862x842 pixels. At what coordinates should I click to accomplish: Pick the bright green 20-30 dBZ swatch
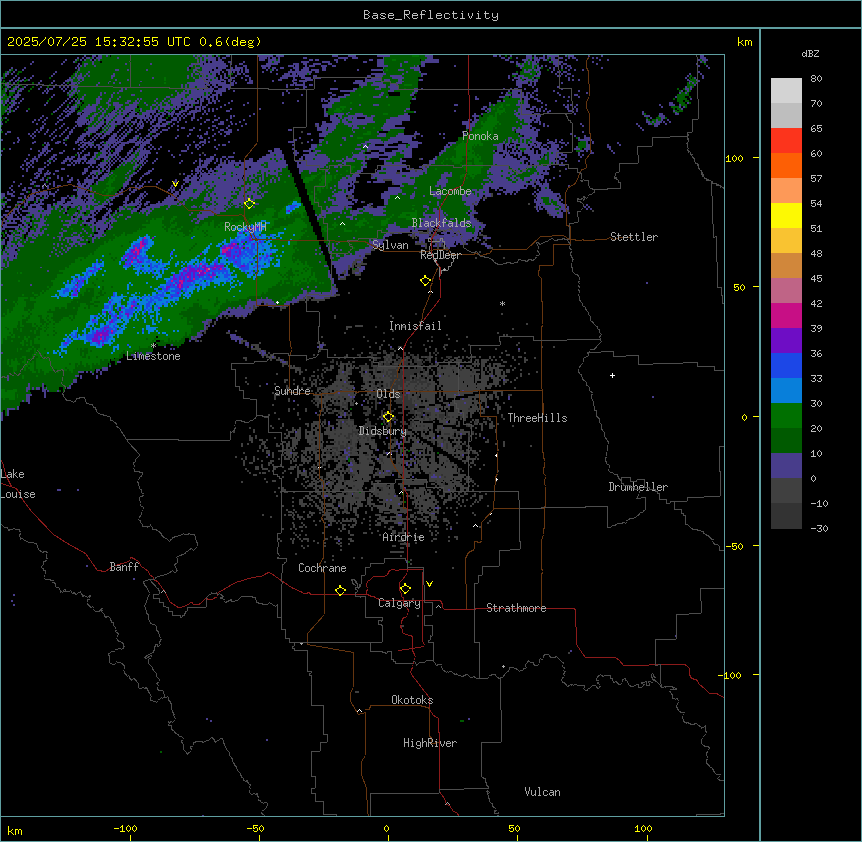point(786,416)
